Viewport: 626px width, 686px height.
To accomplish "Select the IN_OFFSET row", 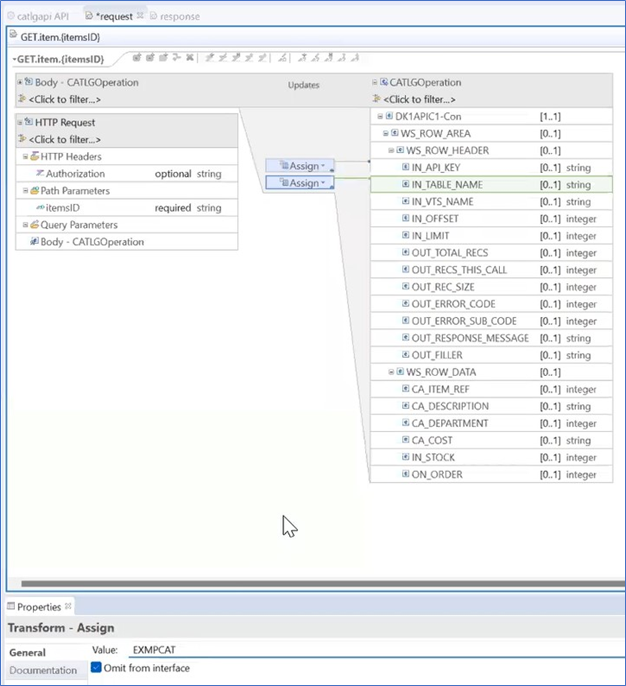I will 491,219.
